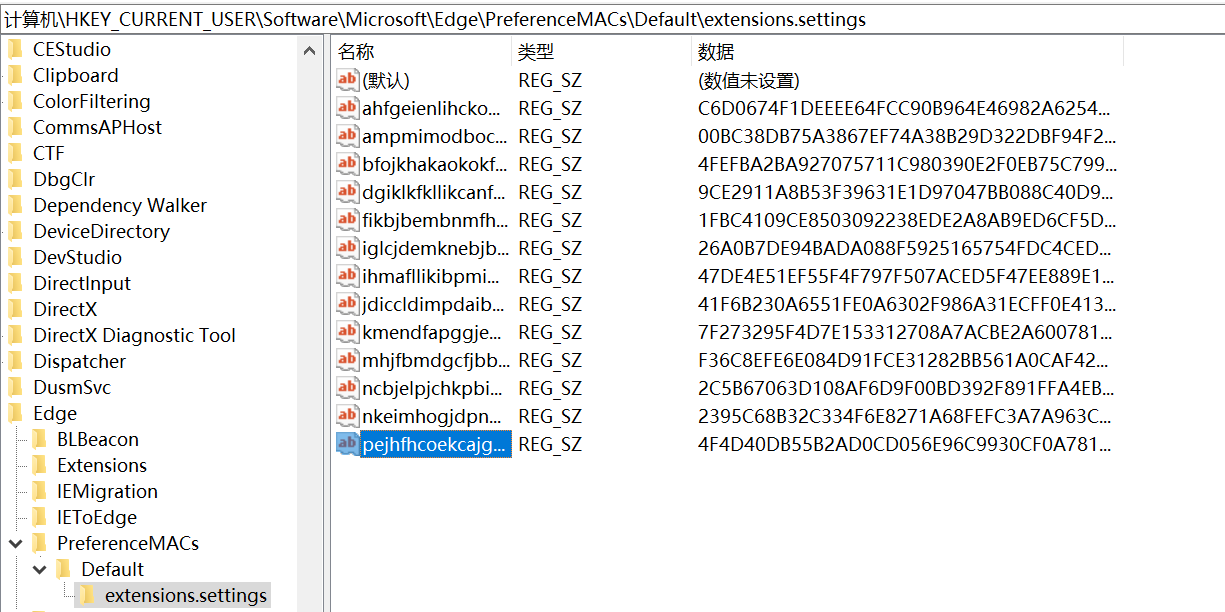Select the nkeimhogjdpn registry value
Image resolution: width=1225 pixels, height=612 pixels.
pos(432,416)
